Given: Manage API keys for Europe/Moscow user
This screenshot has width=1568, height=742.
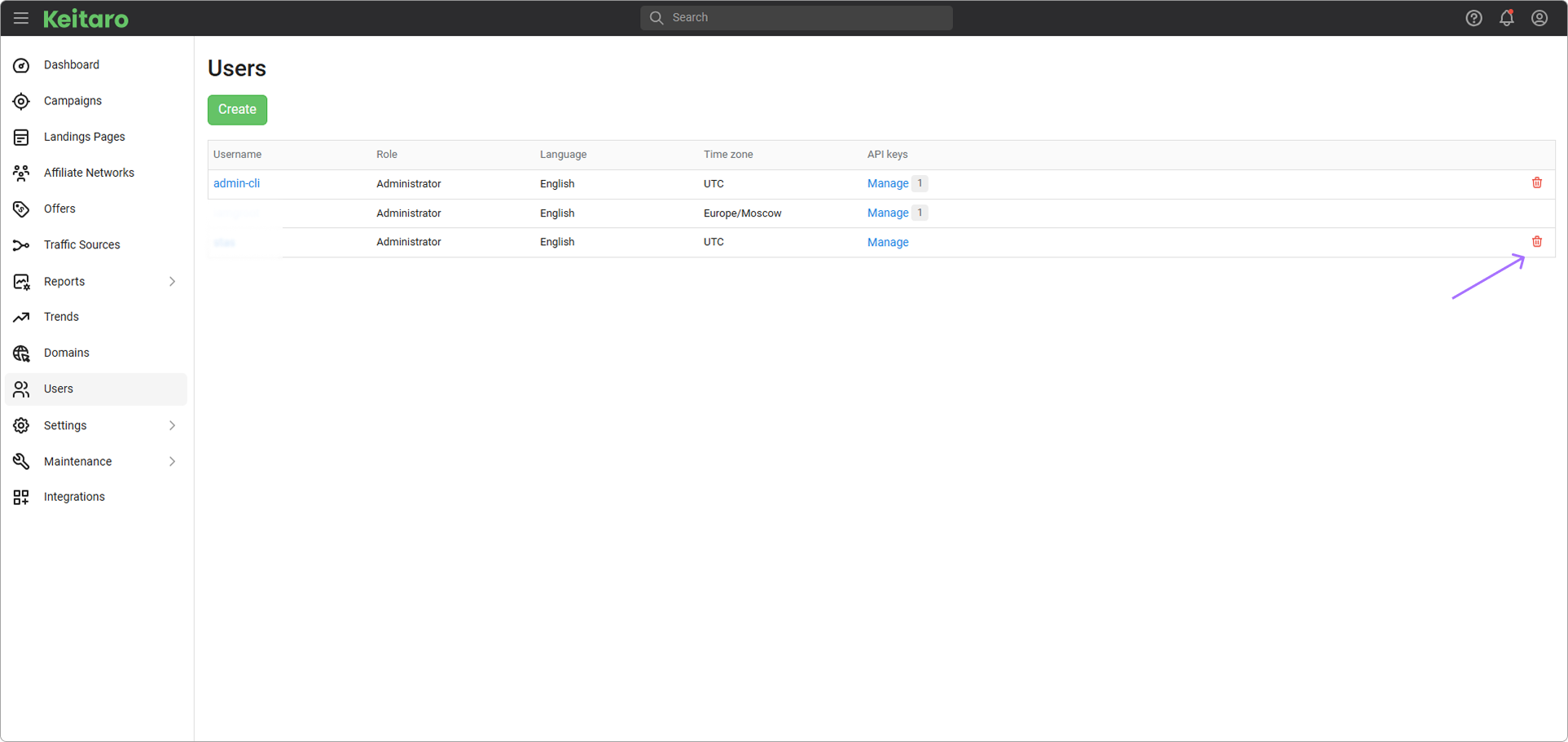Looking at the screenshot, I should (887, 213).
